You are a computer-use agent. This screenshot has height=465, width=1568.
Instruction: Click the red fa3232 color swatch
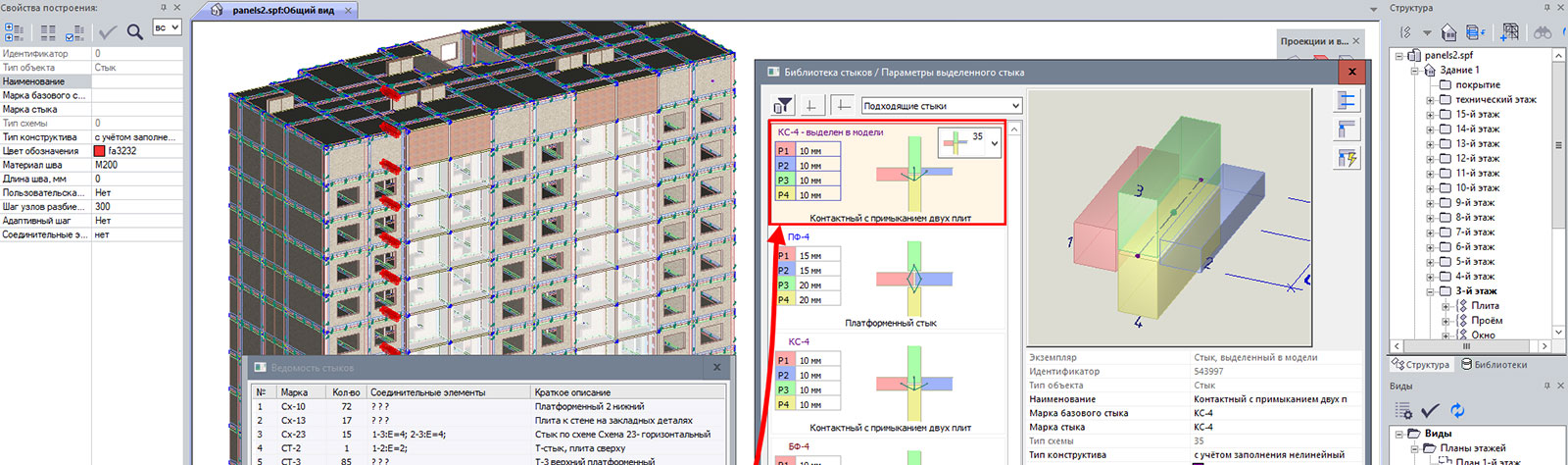click(99, 151)
